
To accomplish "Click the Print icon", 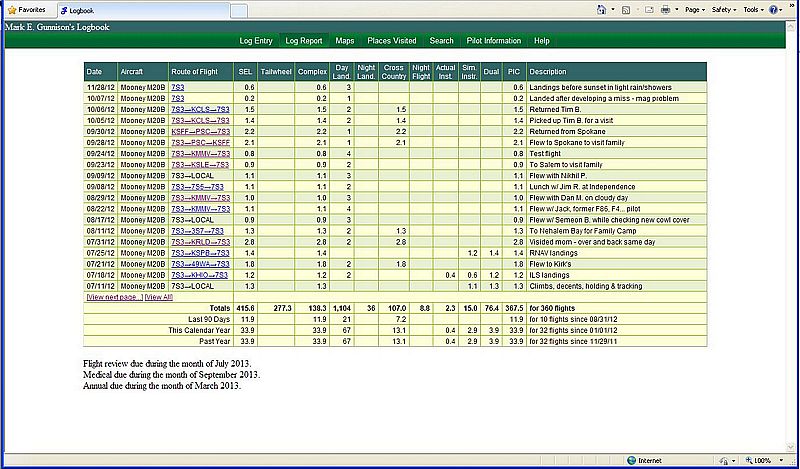I will click(665, 10).
